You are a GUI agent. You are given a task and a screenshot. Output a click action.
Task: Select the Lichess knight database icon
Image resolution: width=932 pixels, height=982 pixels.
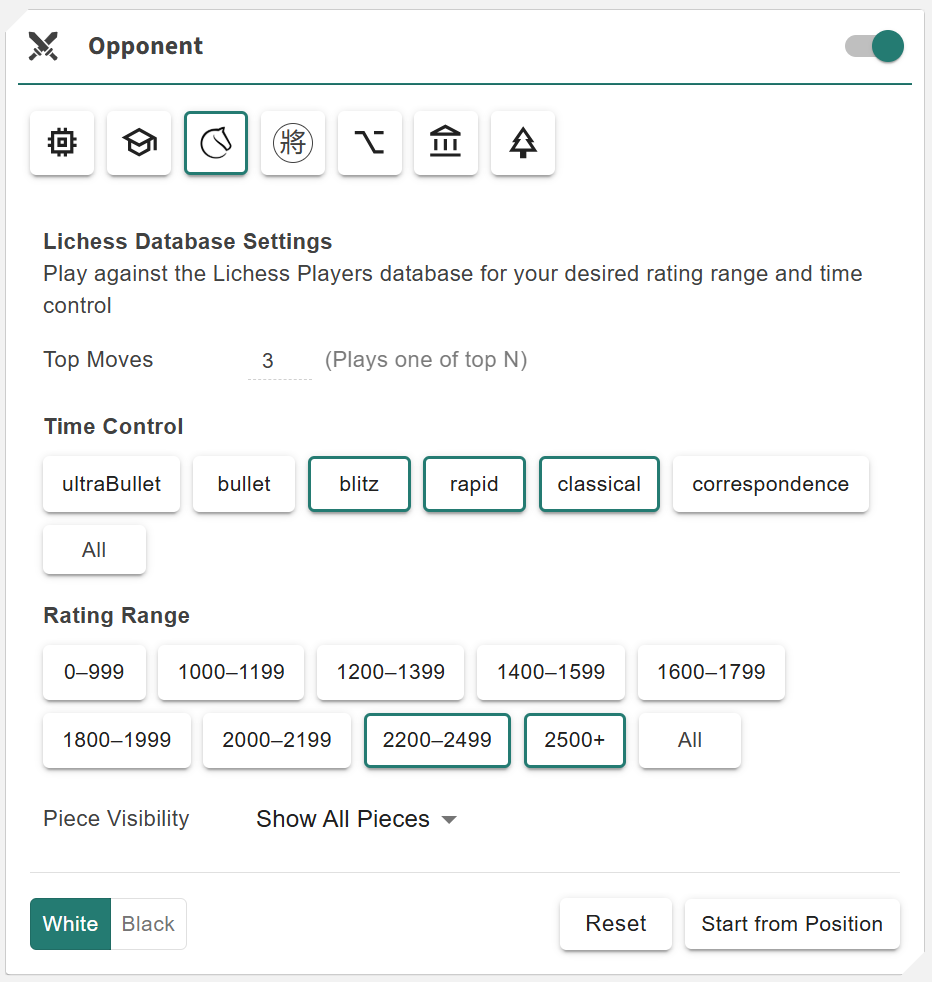pyautogui.click(x=216, y=143)
